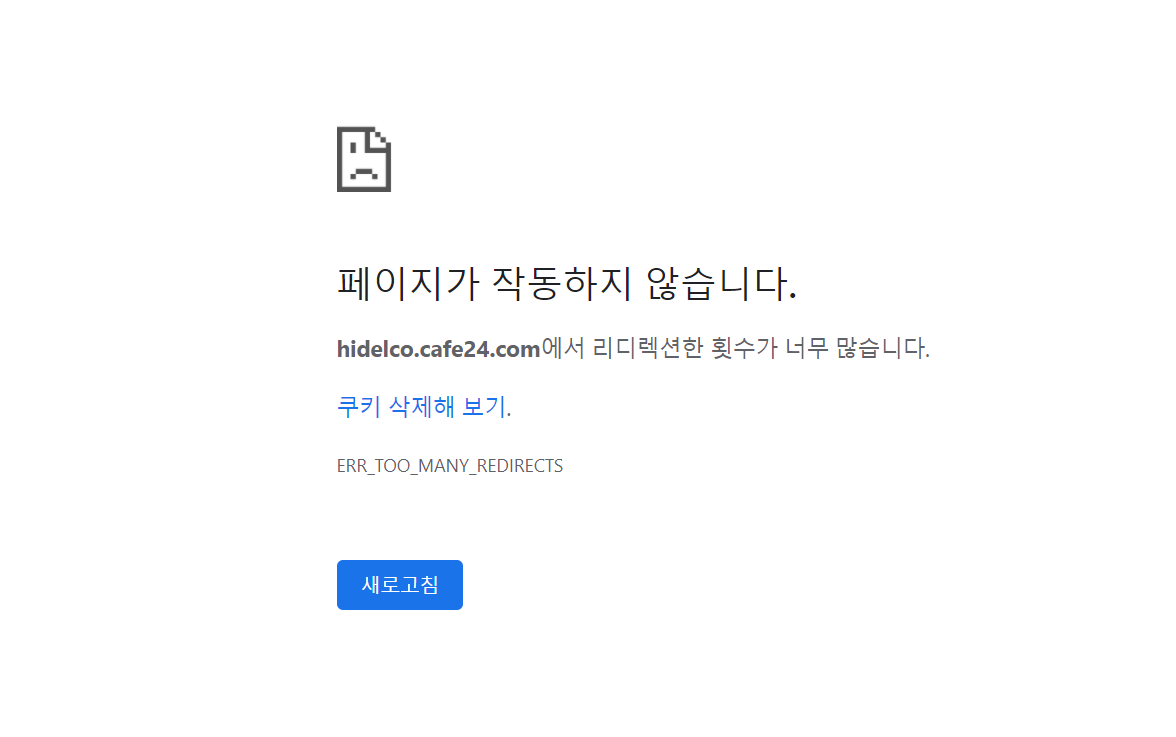Click the 새로고침 reload button
The image size is (1176, 737).
click(x=400, y=585)
